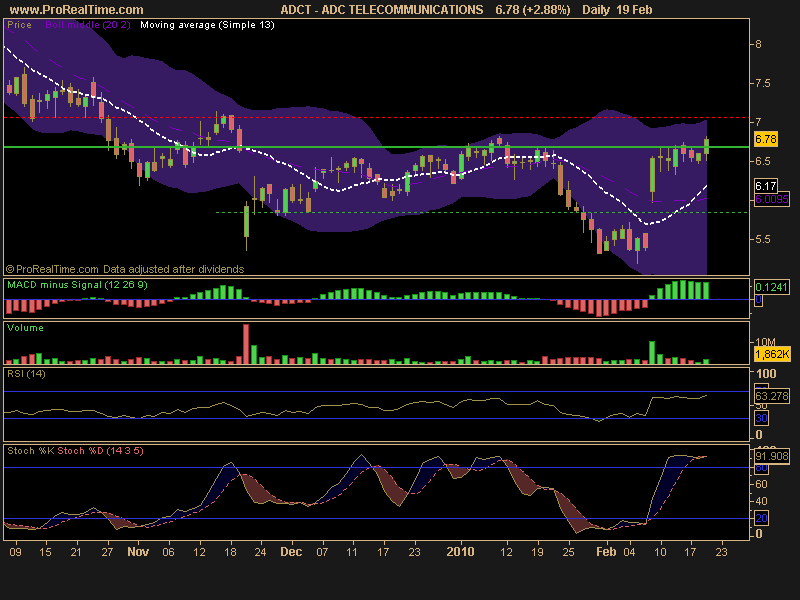Viewport: 800px width, 600px height.
Task: Click the Data adjusted after dividends notice
Action: pos(173,269)
